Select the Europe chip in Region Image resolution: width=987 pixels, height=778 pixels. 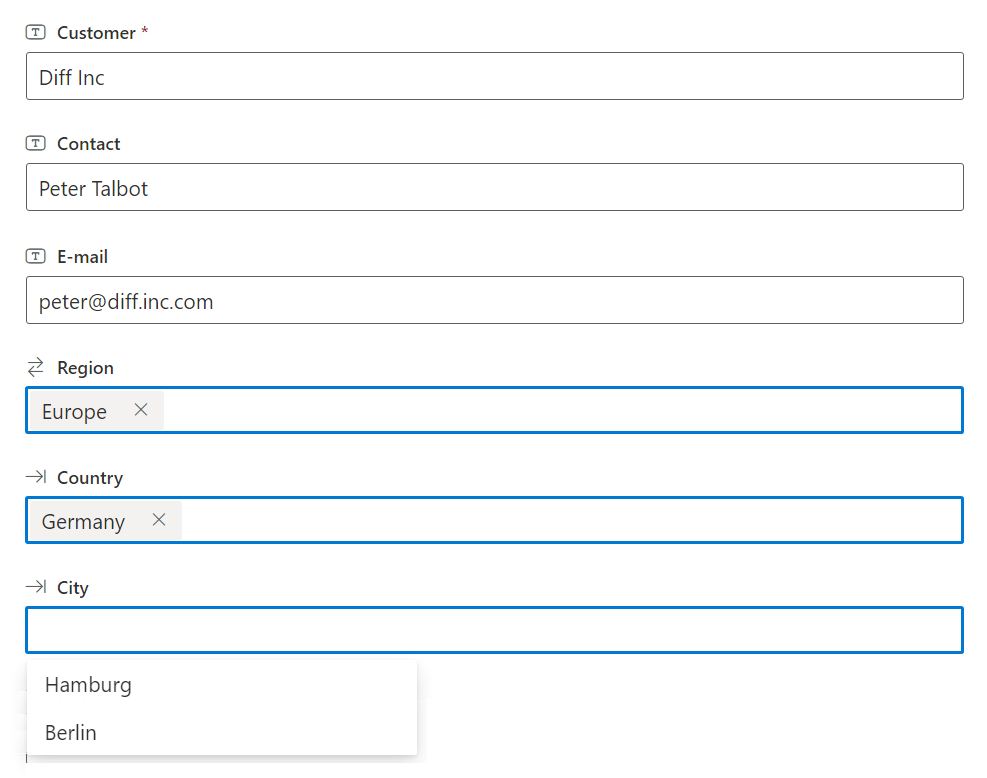[74, 411]
